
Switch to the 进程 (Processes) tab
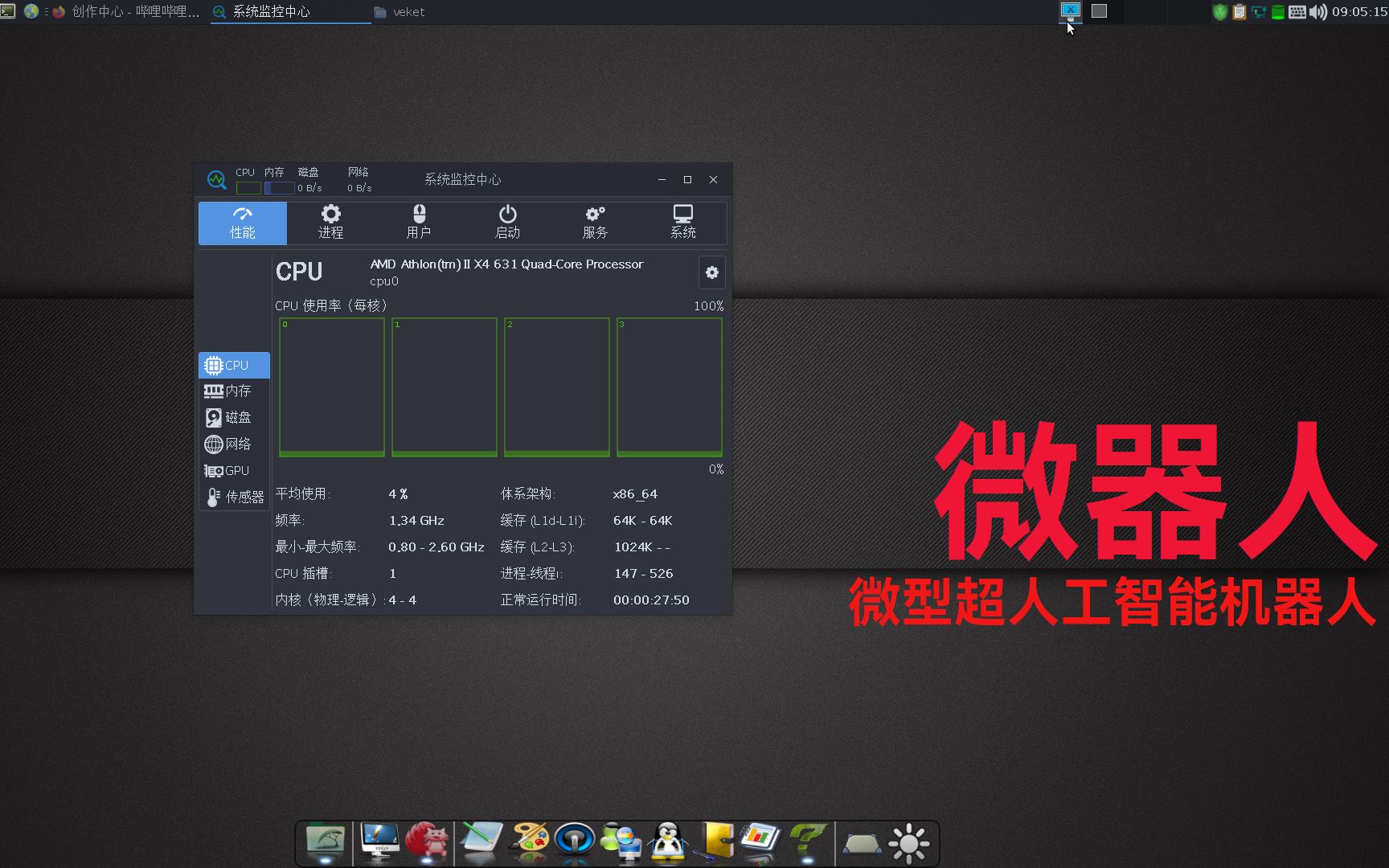click(330, 223)
